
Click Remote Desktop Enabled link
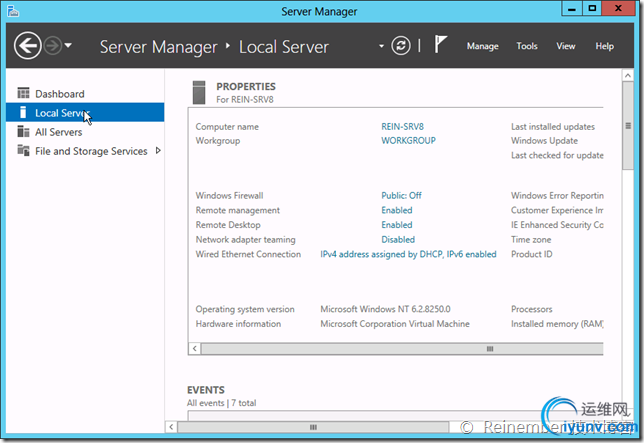[397, 225]
